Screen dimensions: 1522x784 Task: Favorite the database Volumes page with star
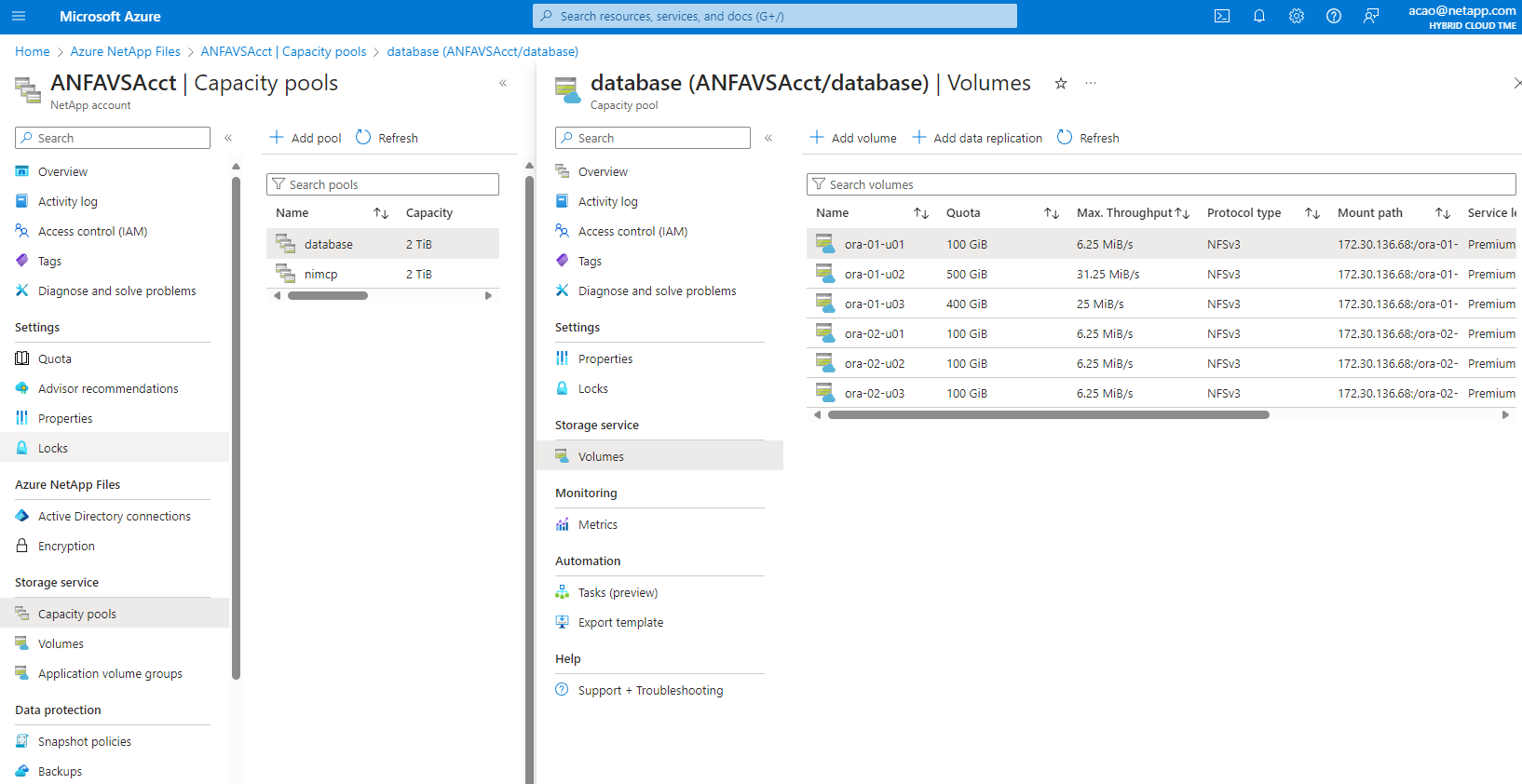[x=1060, y=83]
